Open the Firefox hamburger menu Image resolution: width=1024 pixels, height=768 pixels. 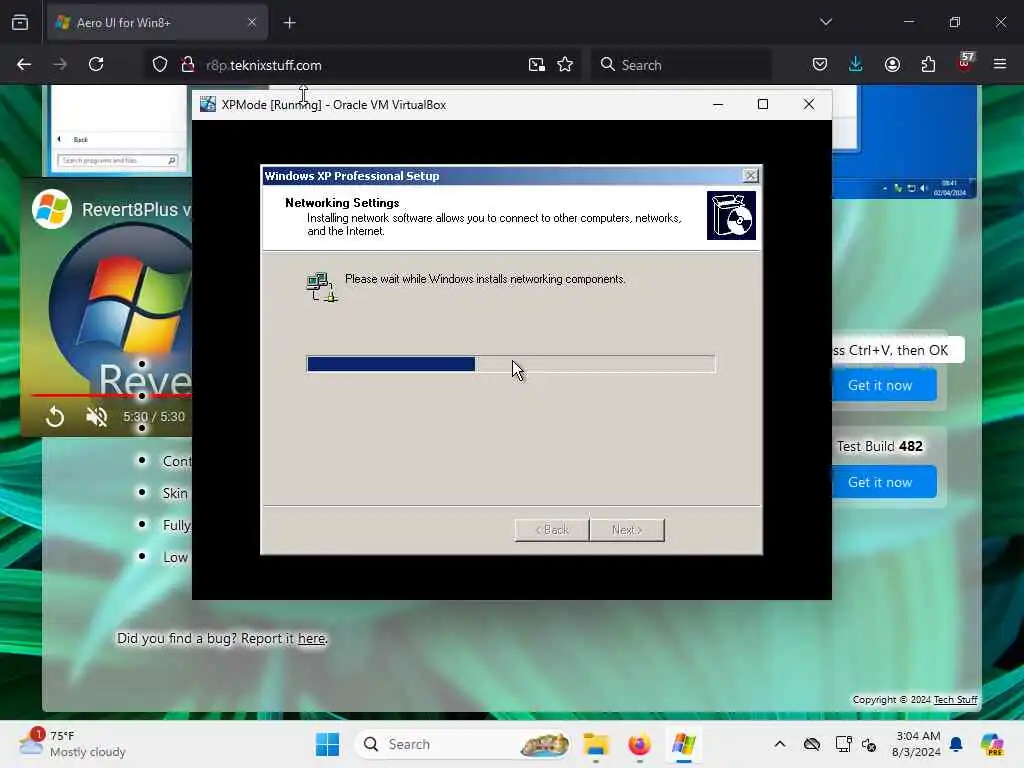click(1000, 64)
